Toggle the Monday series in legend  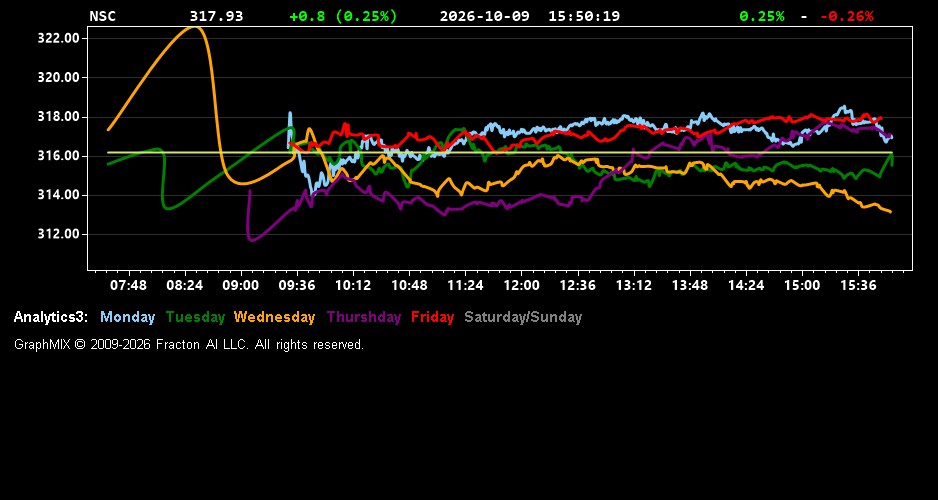point(127,318)
